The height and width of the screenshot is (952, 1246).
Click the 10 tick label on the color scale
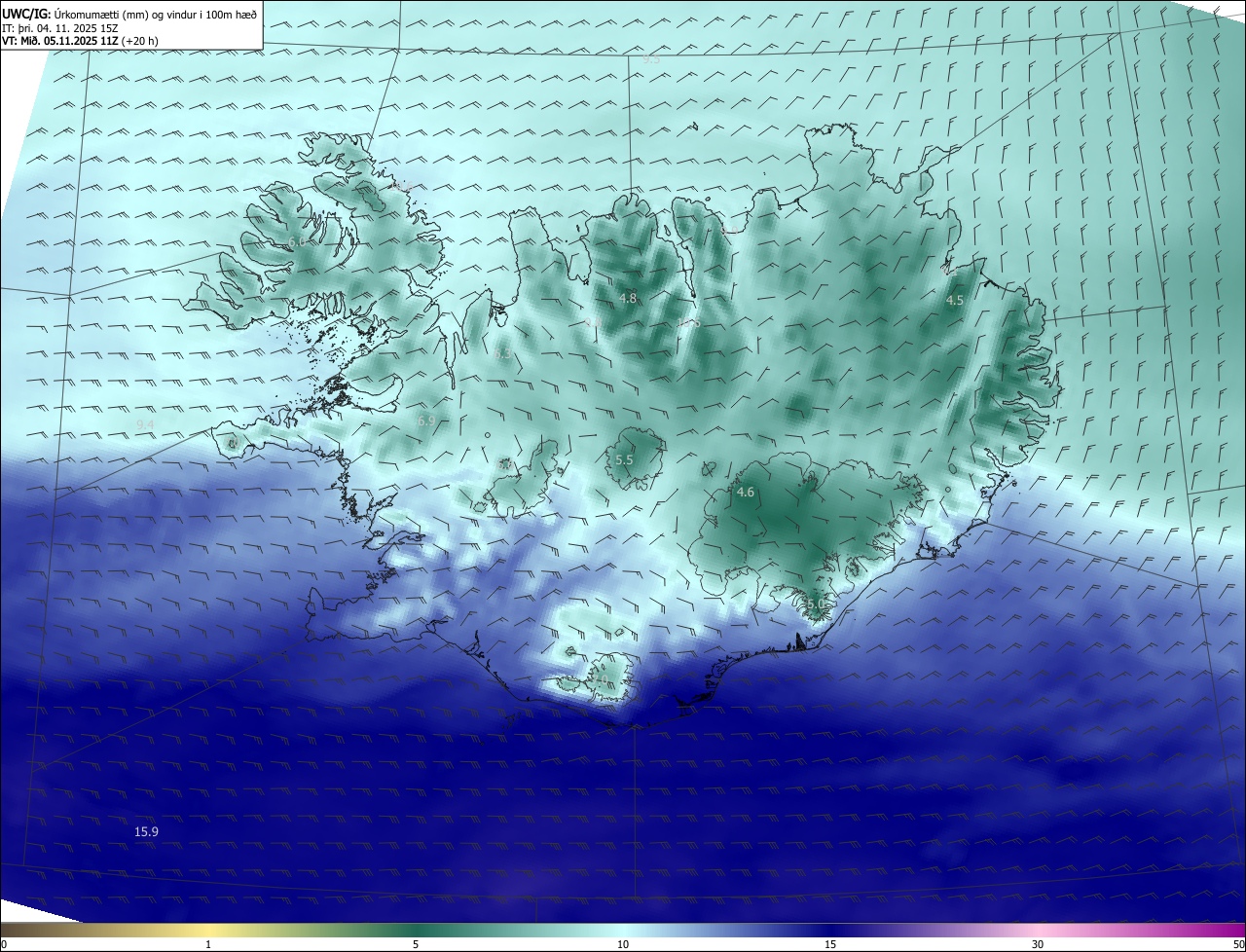(623, 944)
